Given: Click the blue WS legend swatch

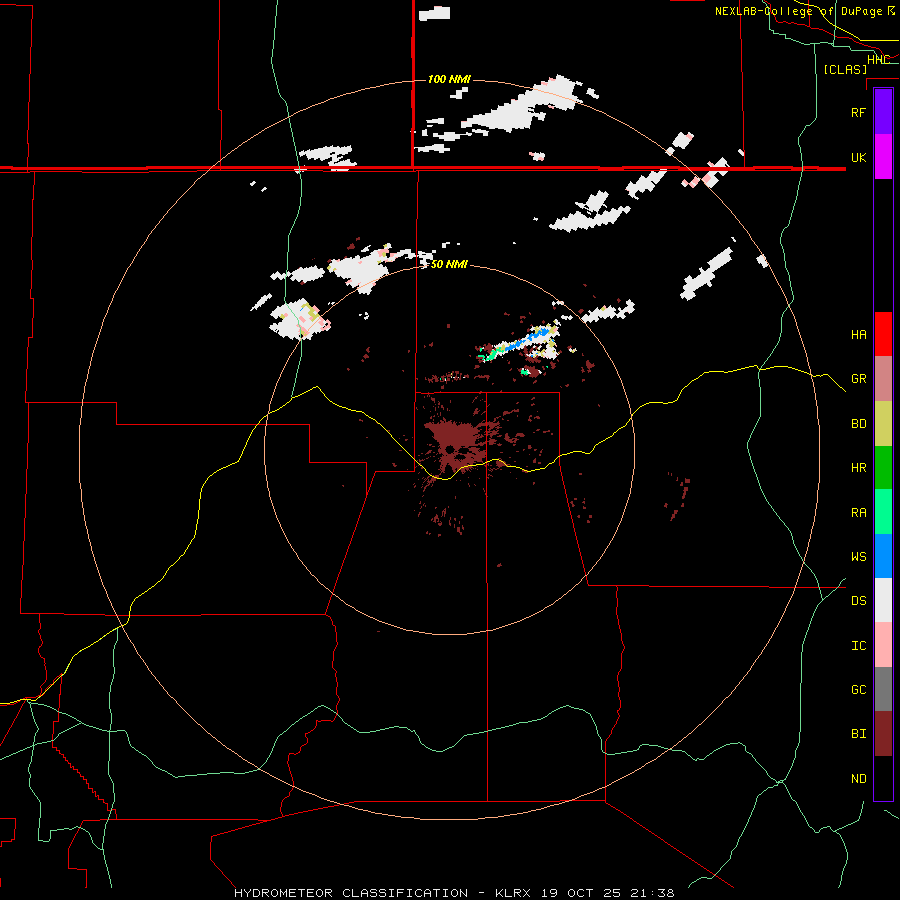Looking at the screenshot, I should (883, 556).
